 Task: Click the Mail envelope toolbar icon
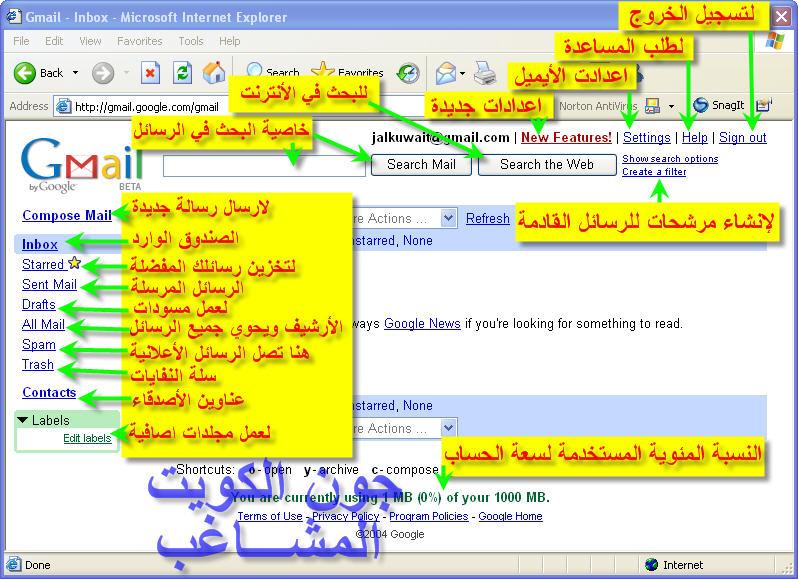444,73
